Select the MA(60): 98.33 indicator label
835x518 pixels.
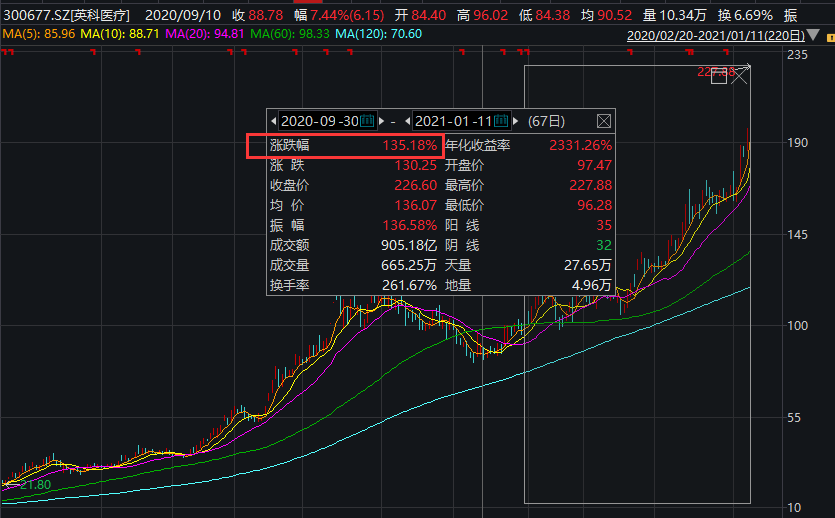[x=290, y=34]
